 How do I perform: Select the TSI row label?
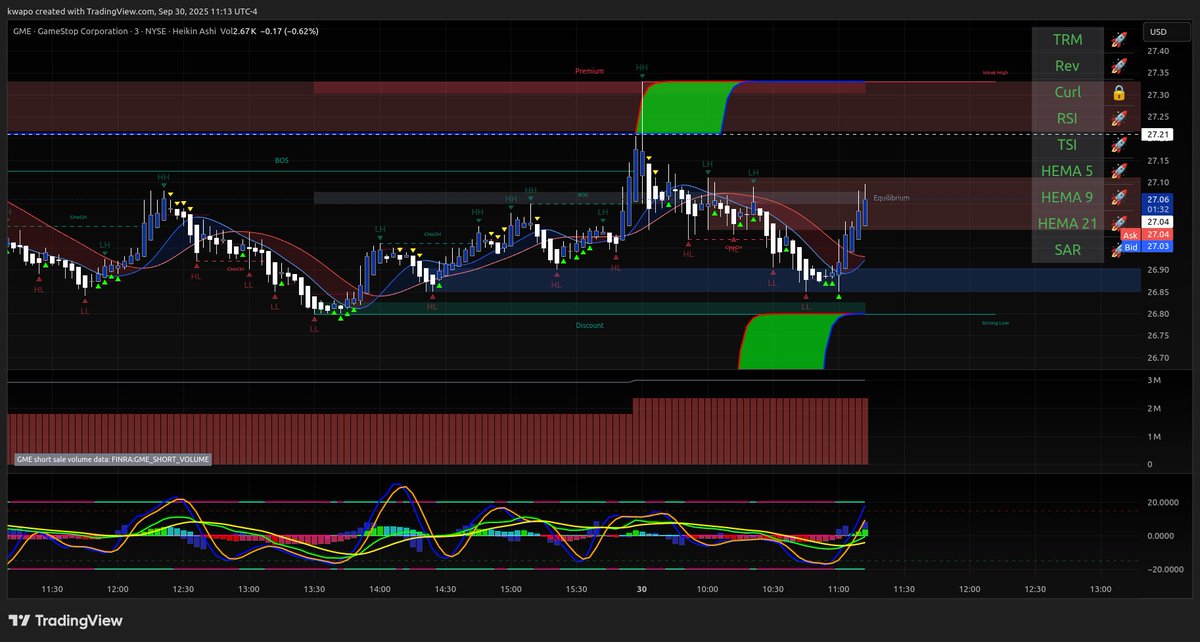click(x=1067, y=144)
